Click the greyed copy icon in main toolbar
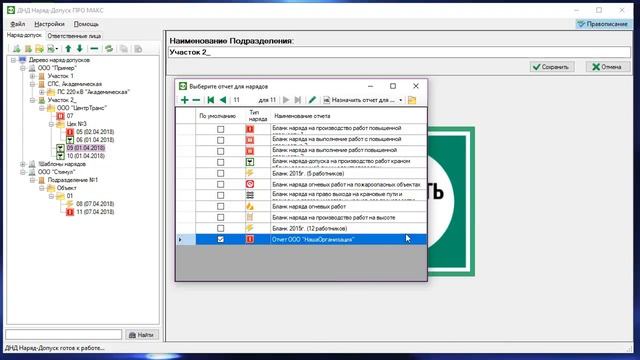 point(123,49)
